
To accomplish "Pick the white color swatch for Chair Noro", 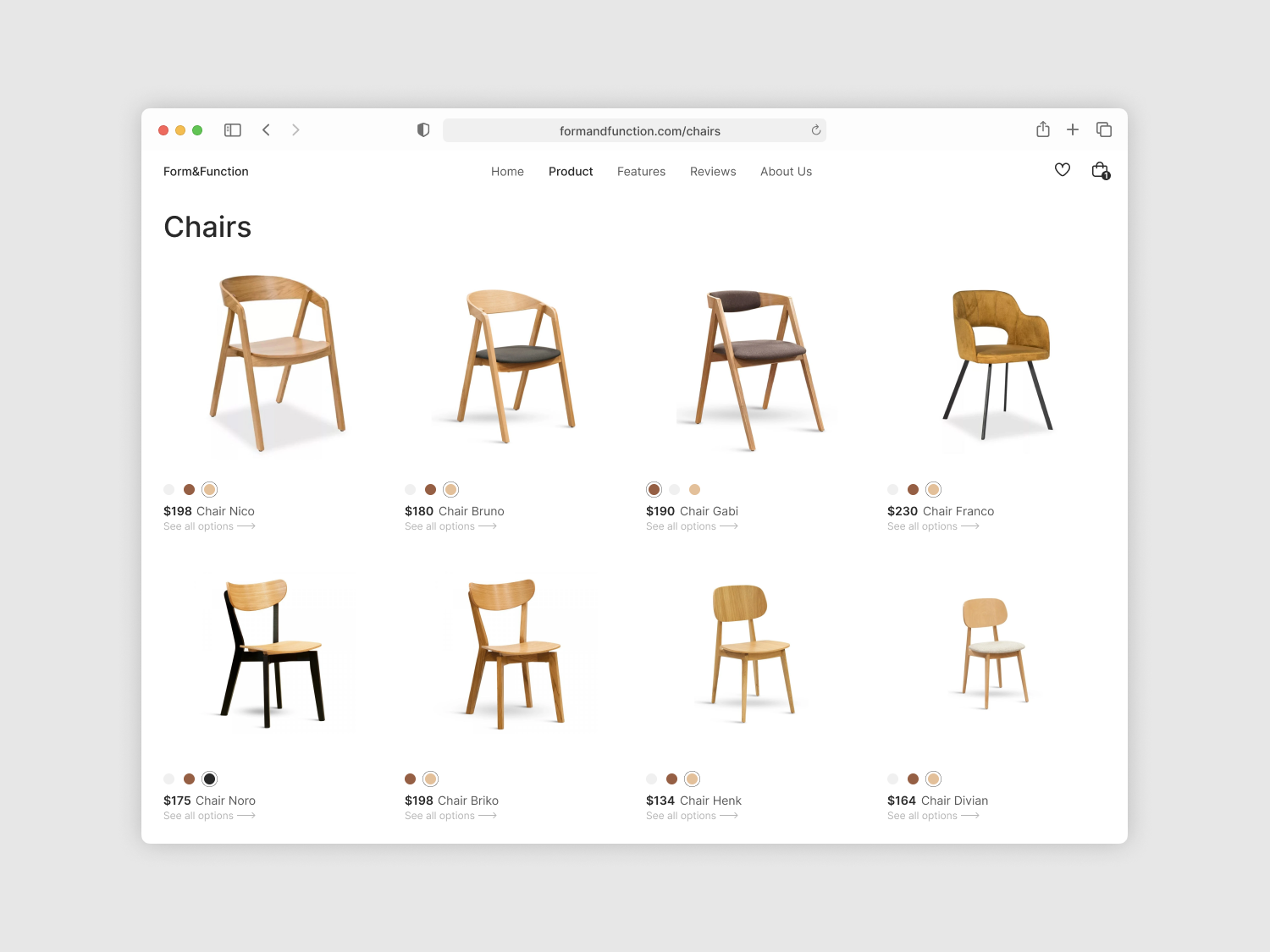I will [x=169, y=779].
